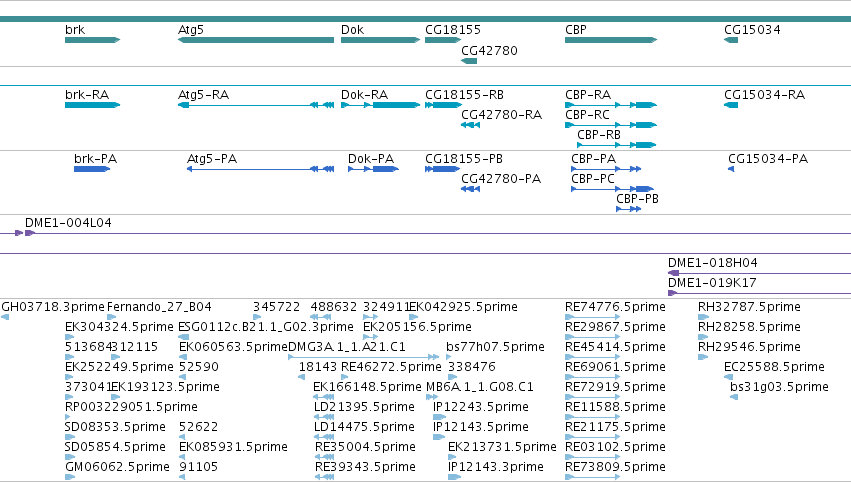Select the CG18155-RB transcript label
The image size is (851, 482).
tap(464, 94)
